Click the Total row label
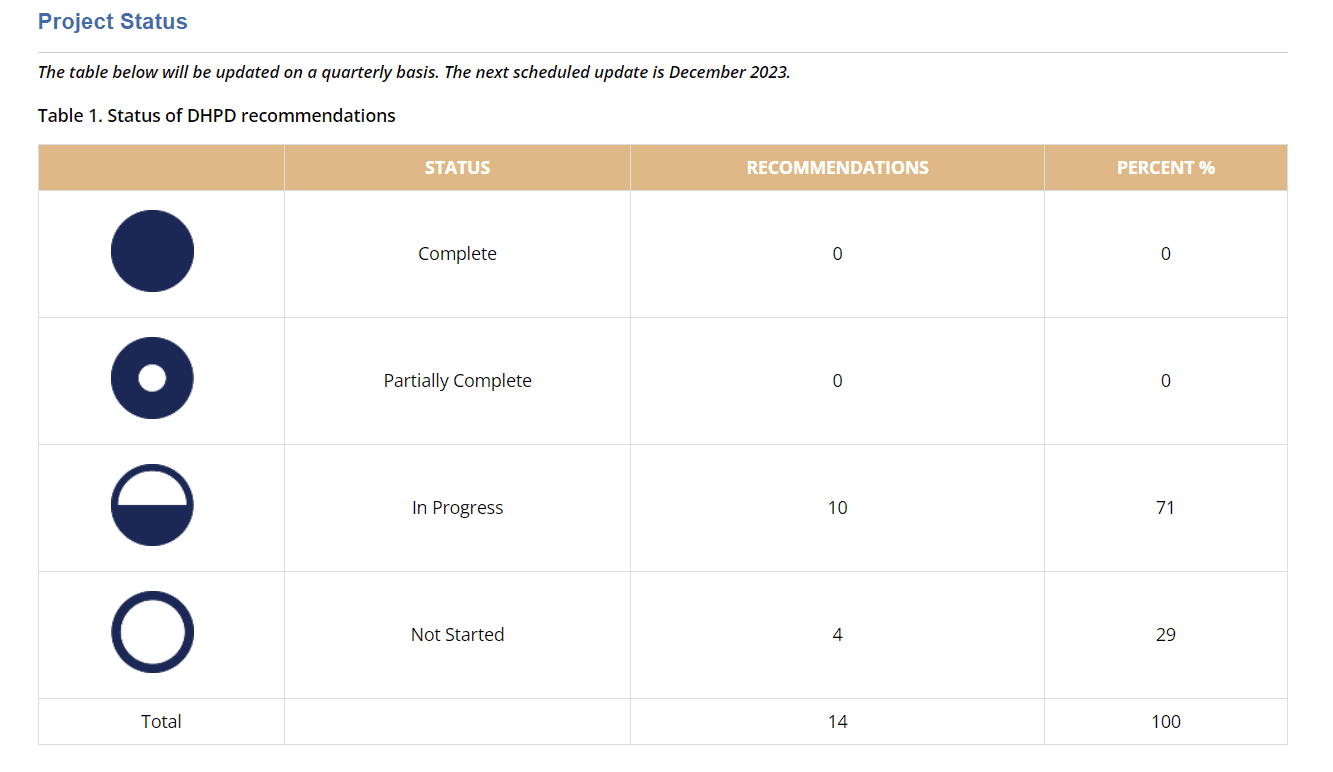Screen dimensions: 1333x772 (x=161, y=722)
